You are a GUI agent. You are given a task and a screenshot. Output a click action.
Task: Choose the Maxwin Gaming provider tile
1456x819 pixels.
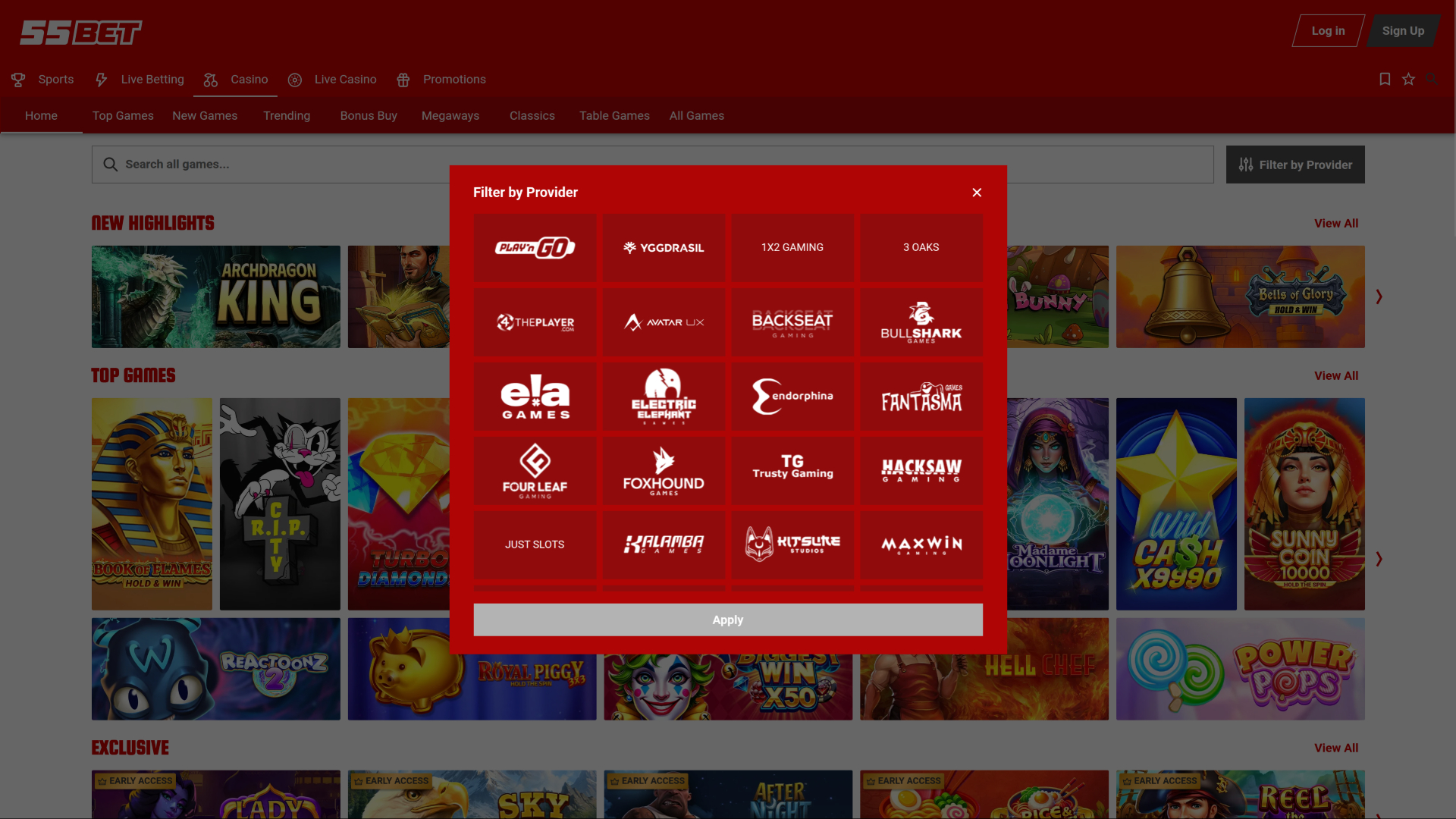[x=921, y=544]
